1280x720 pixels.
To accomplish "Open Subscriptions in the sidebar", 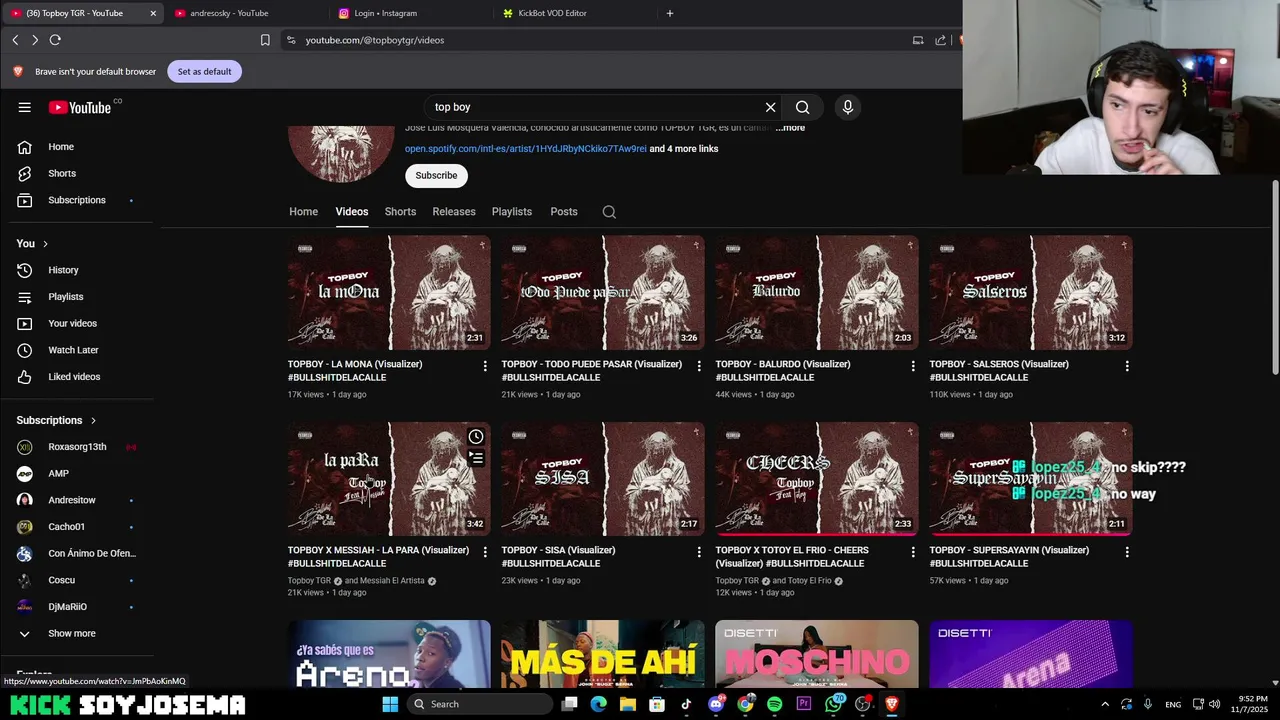I will click(x=77, y=200).
